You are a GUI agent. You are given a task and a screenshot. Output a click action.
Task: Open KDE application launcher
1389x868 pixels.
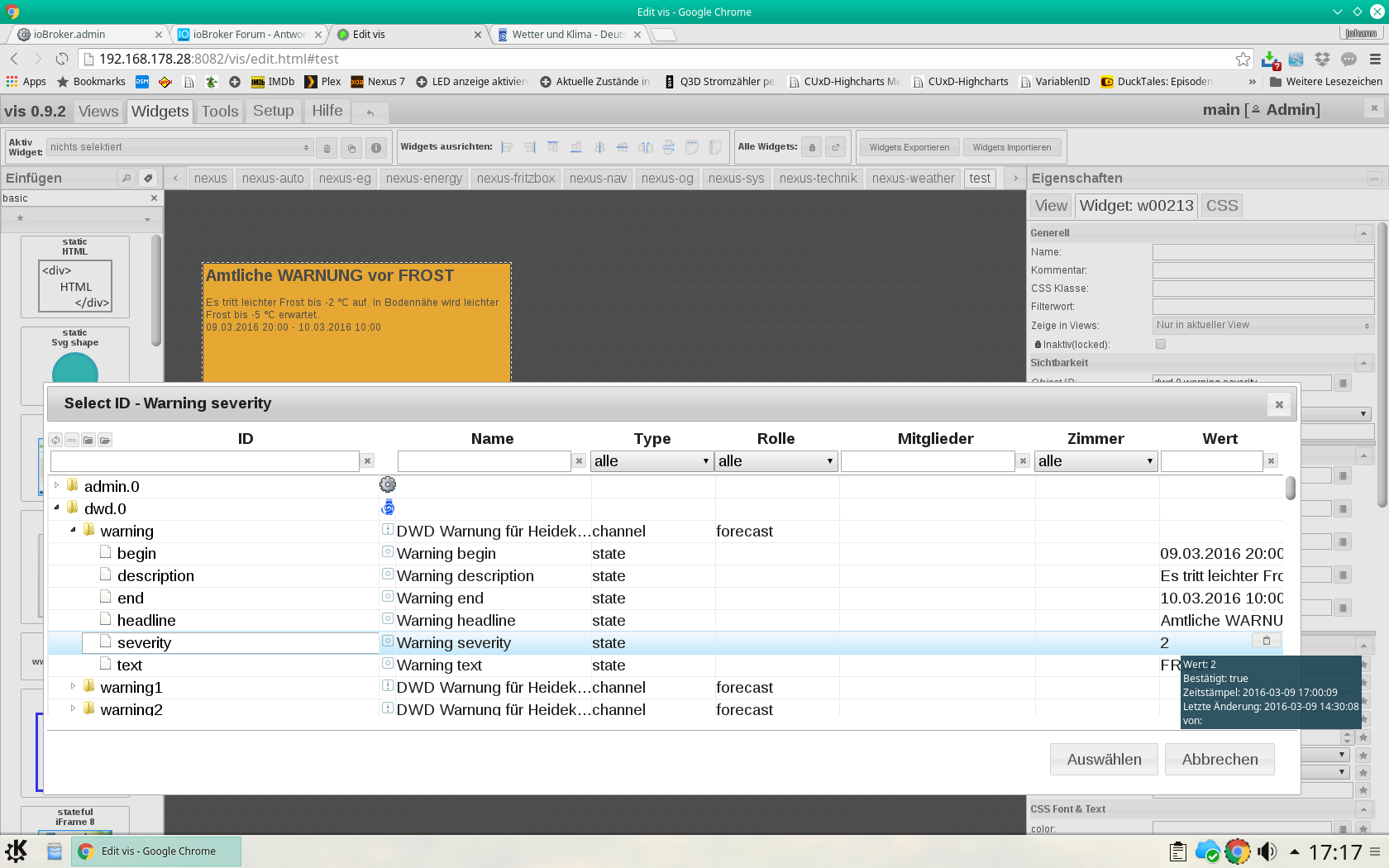click(17, 851)
